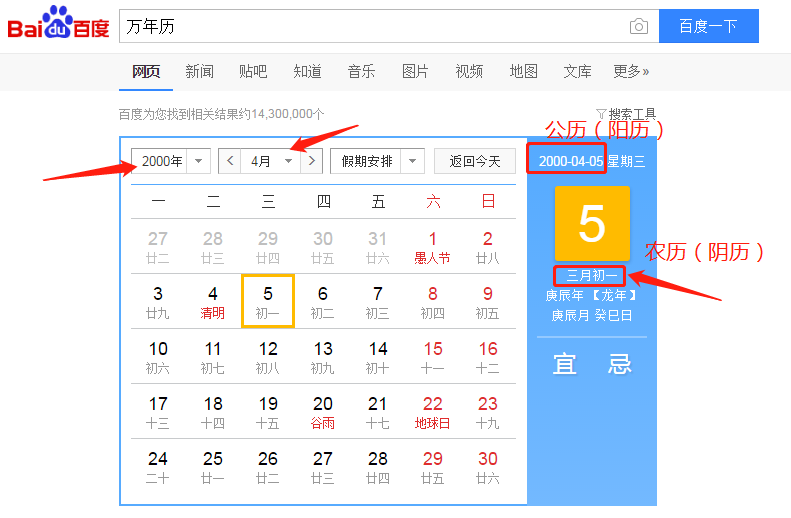Click the 百度一下 search button

(x=709, y=26)
